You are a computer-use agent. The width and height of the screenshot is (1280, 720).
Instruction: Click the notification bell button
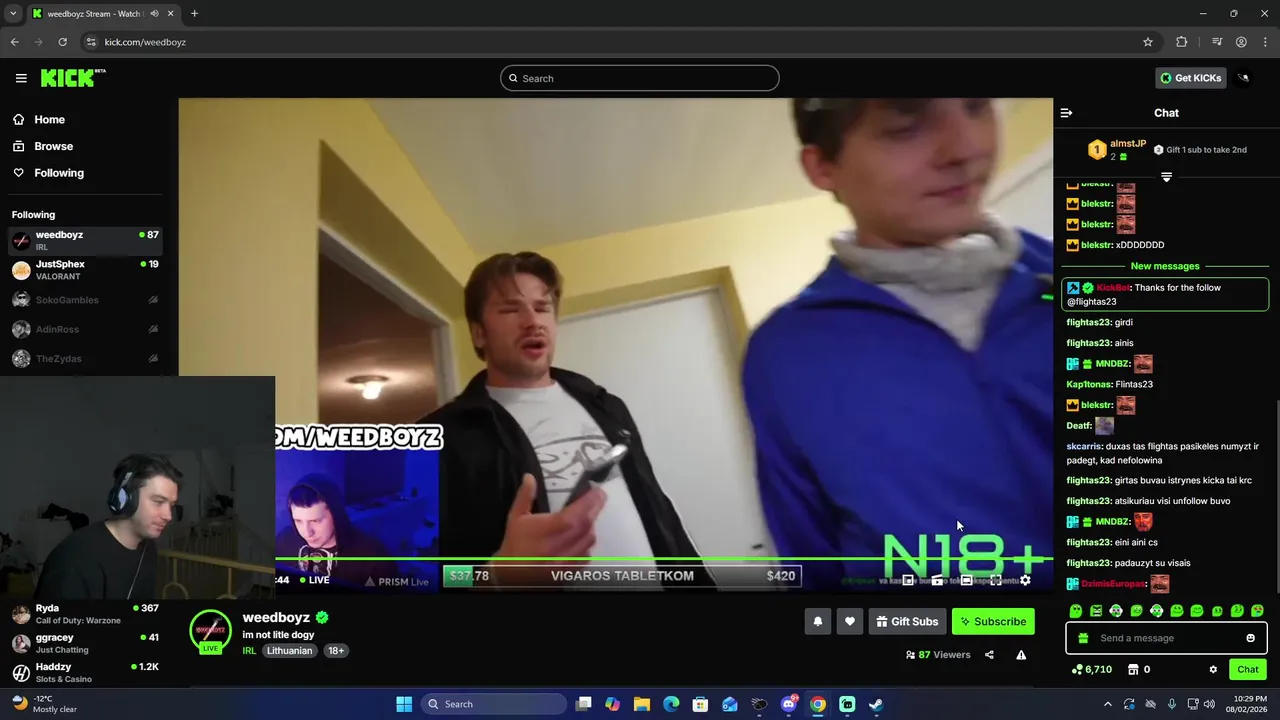(x=818, y=622)
